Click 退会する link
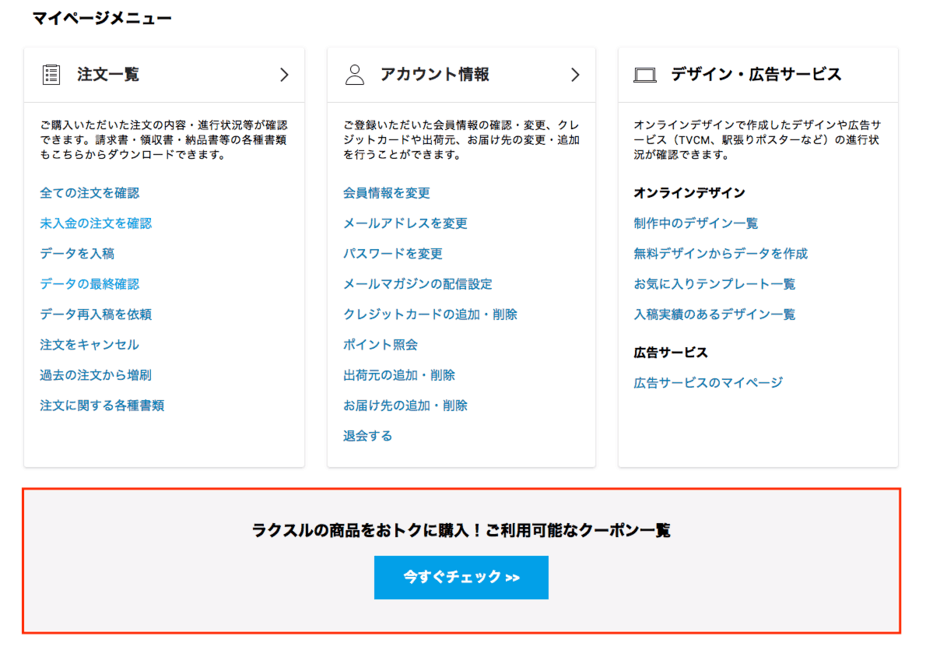The image size is (940, 650). 367,436
